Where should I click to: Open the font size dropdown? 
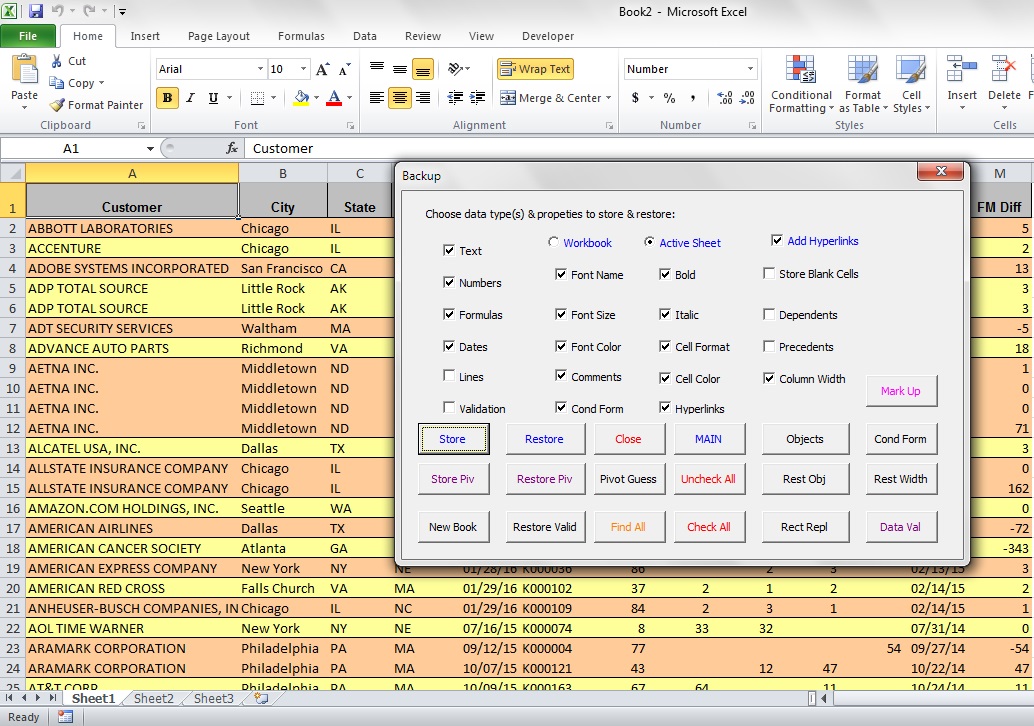(x=303, y=69)
